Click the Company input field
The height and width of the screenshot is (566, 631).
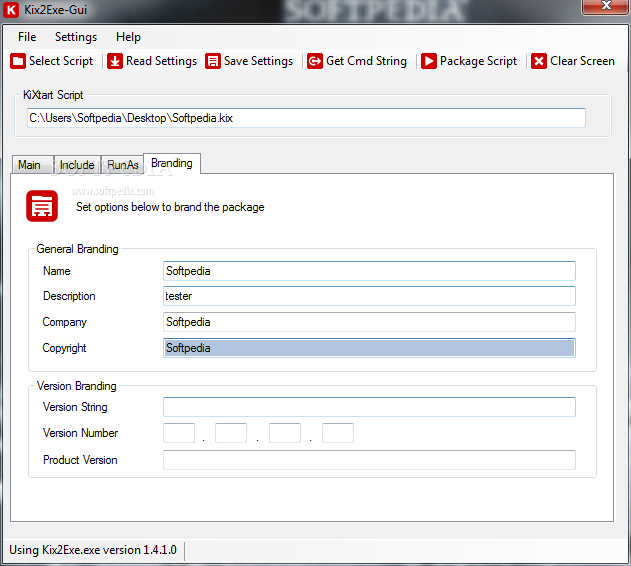(x=369, y=322)
